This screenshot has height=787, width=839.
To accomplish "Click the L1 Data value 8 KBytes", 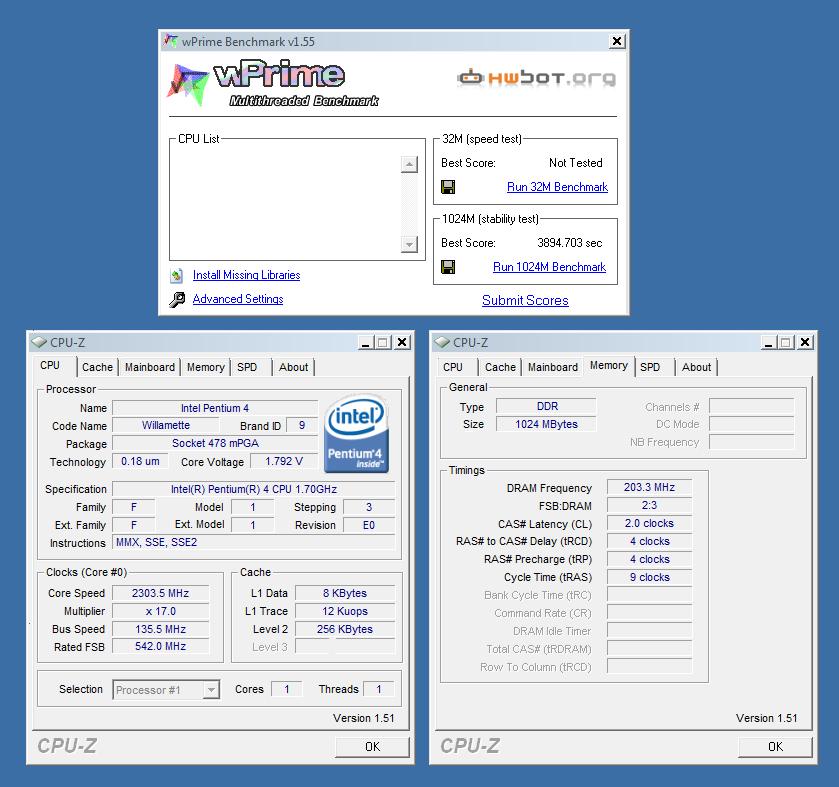I will 345,593.
